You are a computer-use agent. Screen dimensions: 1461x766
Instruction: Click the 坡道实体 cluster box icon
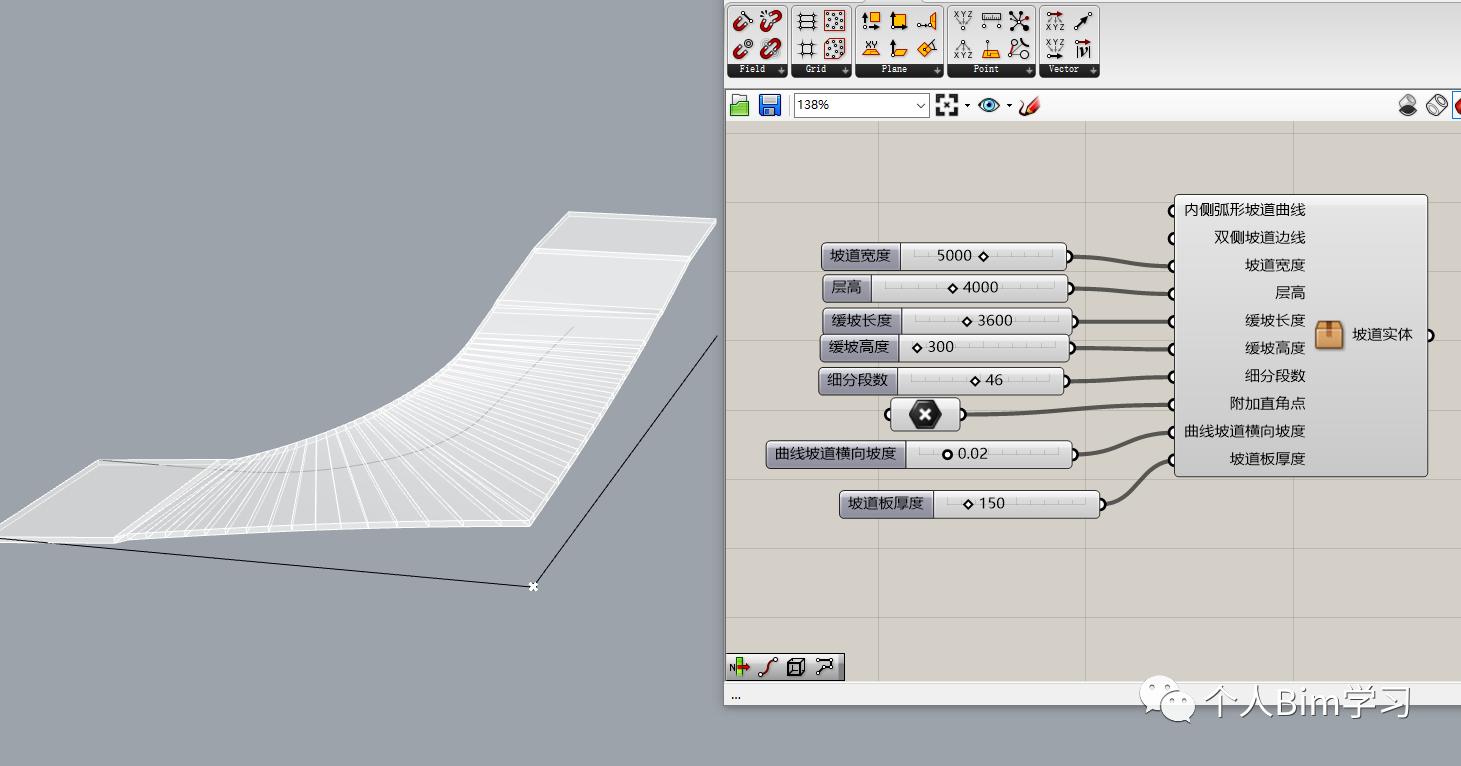pyautogui.click(x=1329, y=335)
